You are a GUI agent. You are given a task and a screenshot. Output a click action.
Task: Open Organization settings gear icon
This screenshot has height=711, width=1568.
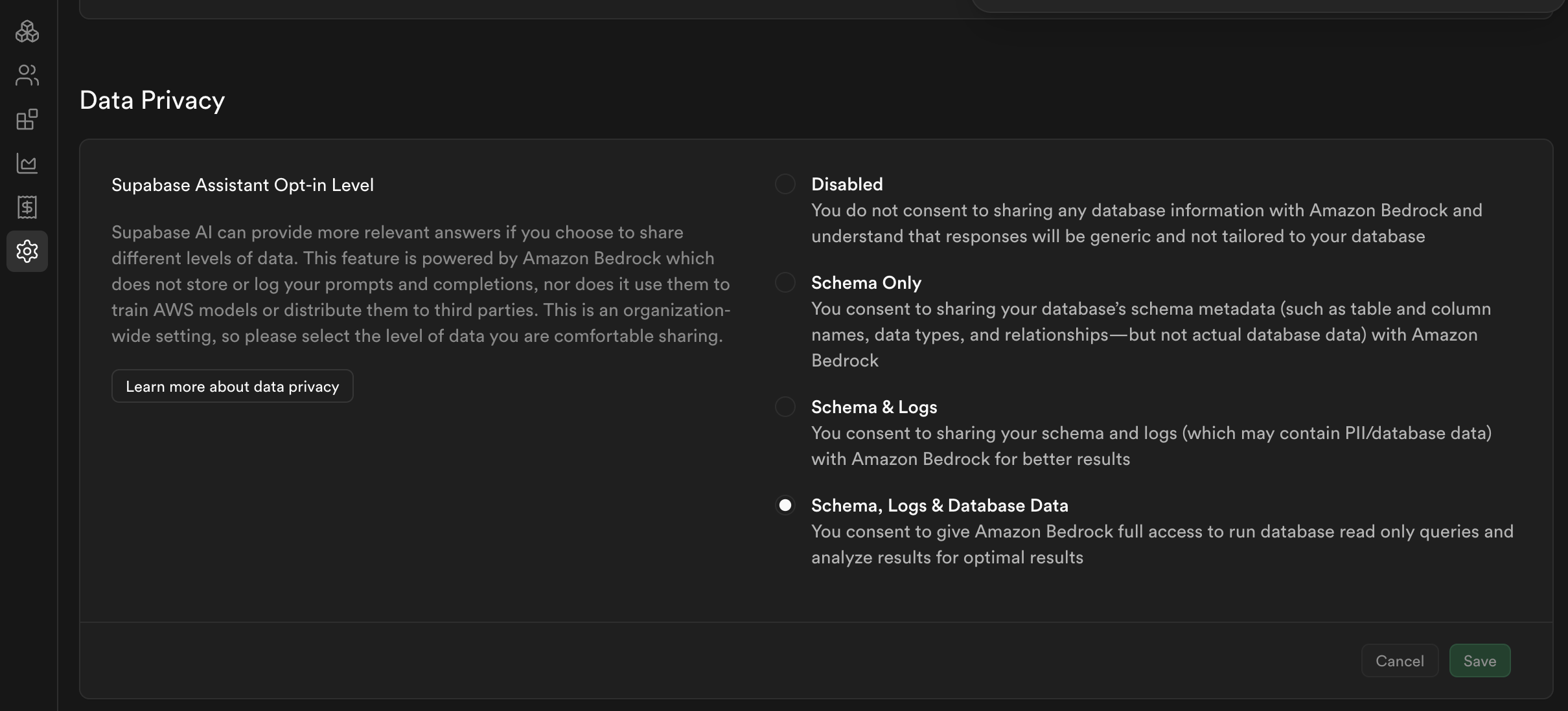click(x=27, y=251)
